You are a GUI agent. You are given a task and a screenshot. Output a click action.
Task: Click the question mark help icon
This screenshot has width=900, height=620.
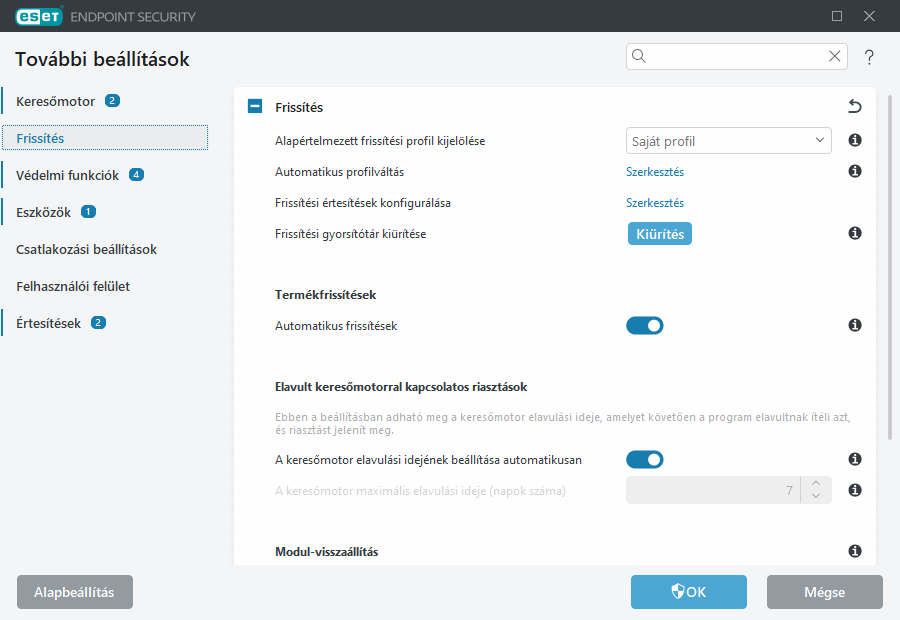tap(869, 57)
